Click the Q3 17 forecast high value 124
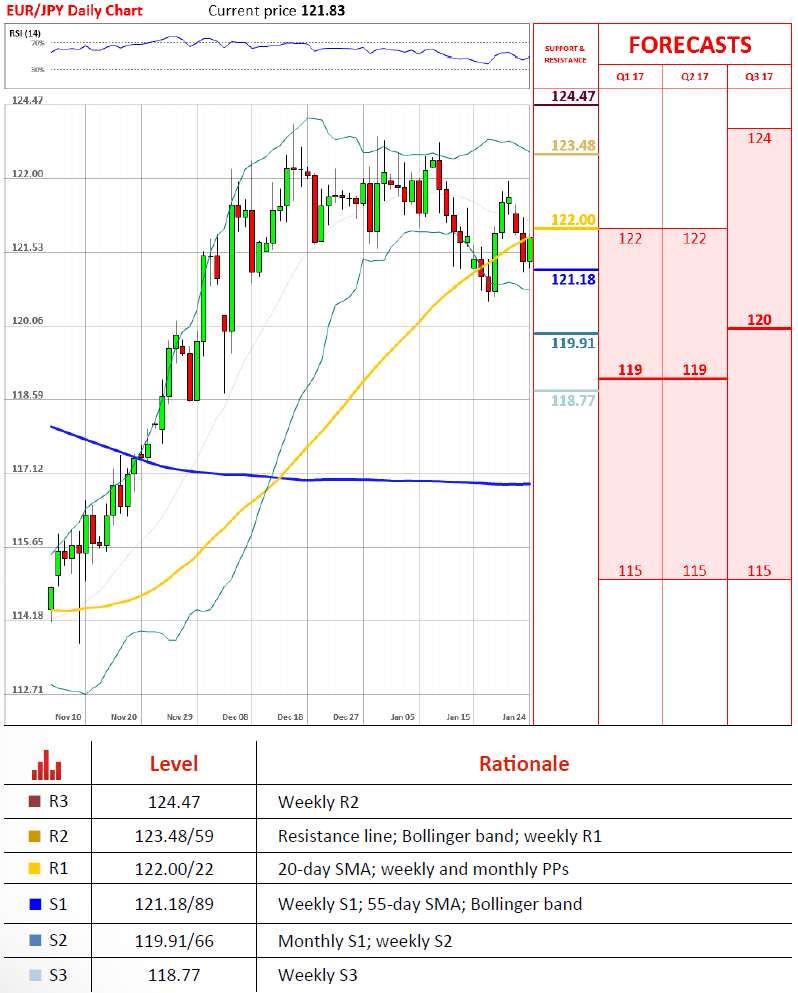This screenshot has height=993, width=798. [x=759, y=138]
